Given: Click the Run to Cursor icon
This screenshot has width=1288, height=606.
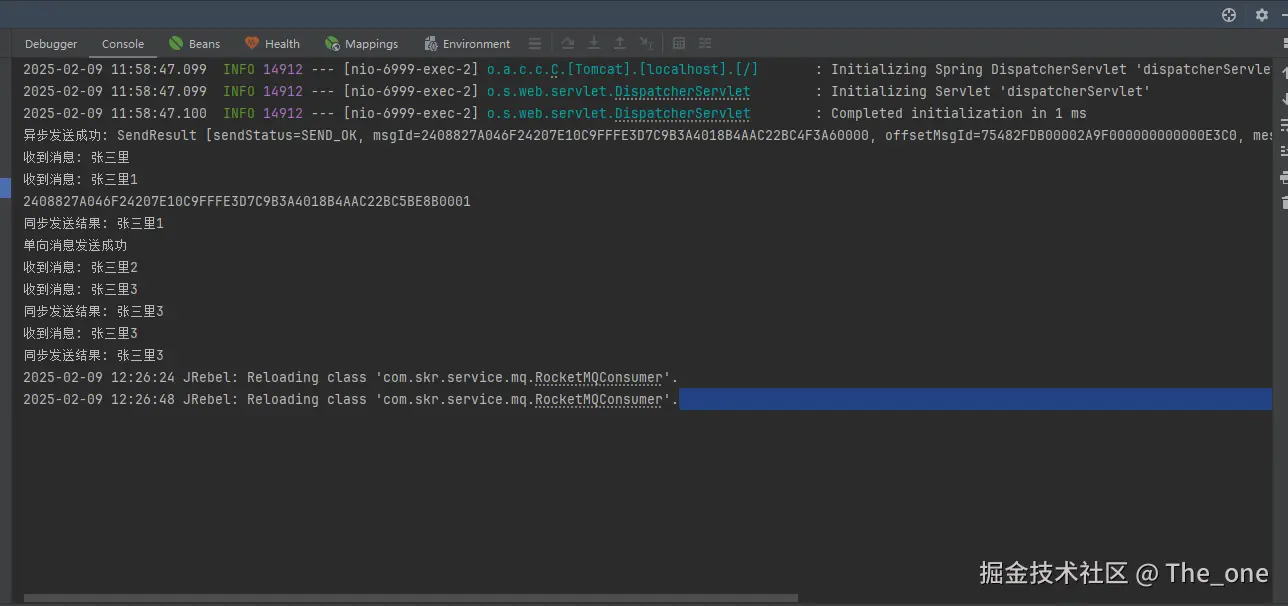Looking at the screenshot, I should pyautogui.click(x=647, y=44).
